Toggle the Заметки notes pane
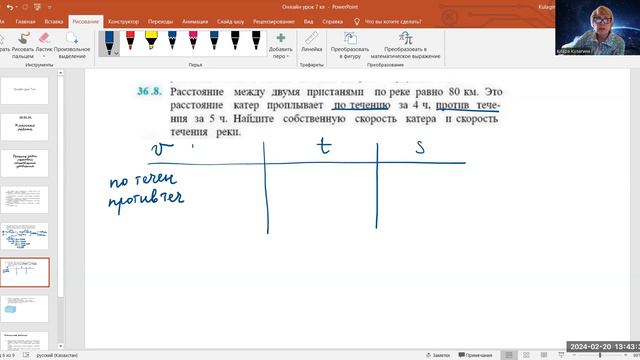 (x=438, y=355)
